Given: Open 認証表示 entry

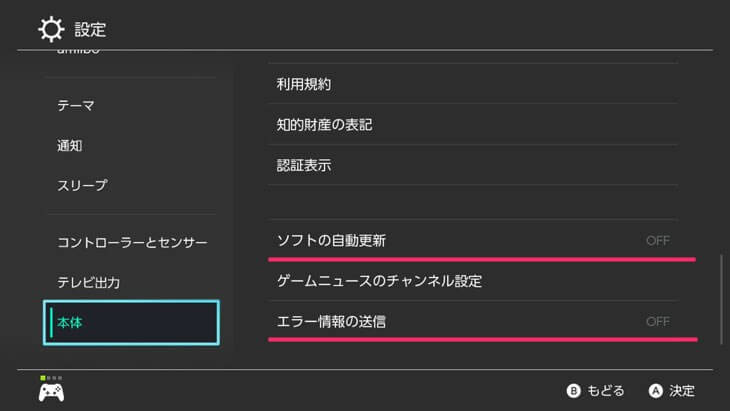Looking at the screenshot, I should coord(304,165).
